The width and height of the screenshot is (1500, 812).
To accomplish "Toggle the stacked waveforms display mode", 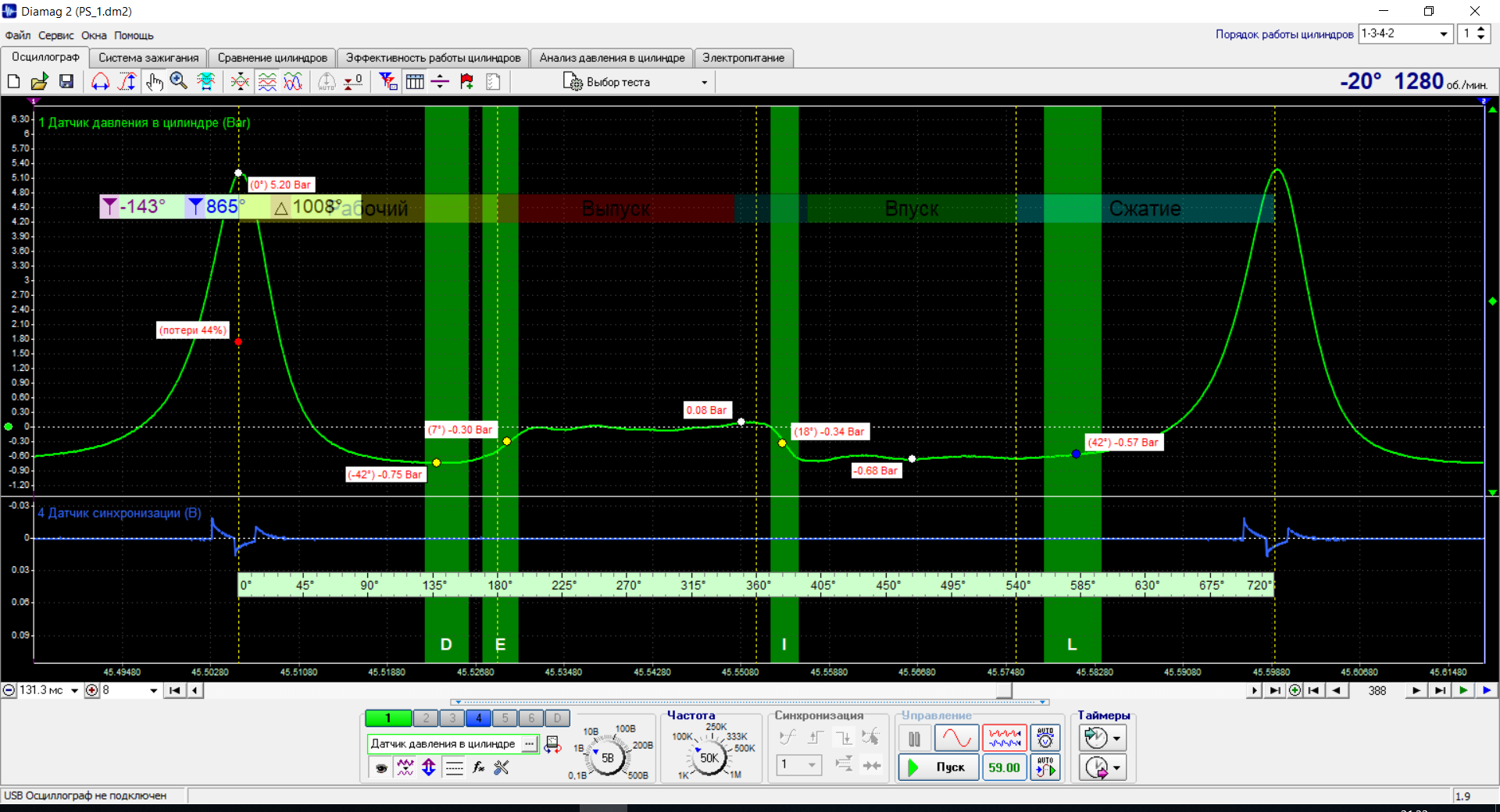I will point(267,81).
